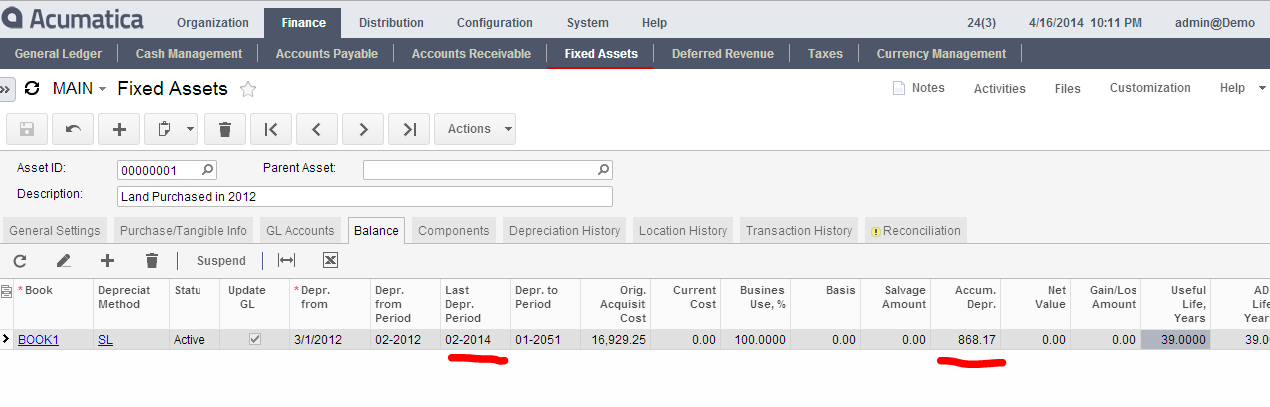
Task: Switch to Purchase/Tangible Info tab
Action: coord(183,230)
